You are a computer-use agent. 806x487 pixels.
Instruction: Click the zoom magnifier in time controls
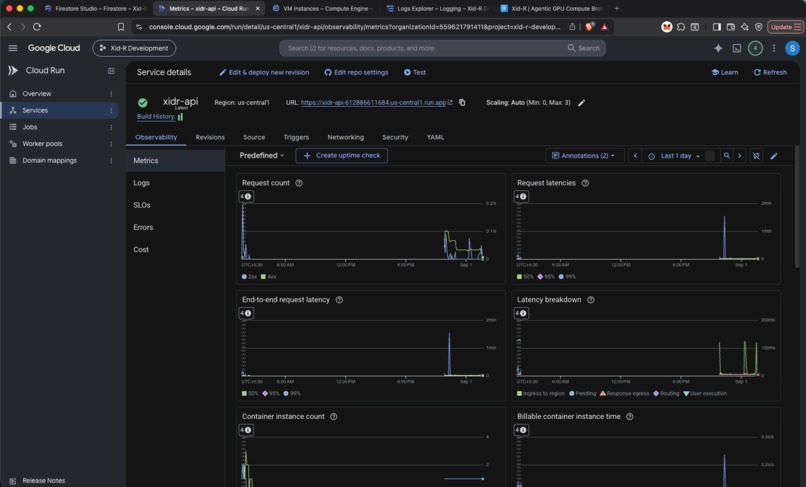coord(727,155)
